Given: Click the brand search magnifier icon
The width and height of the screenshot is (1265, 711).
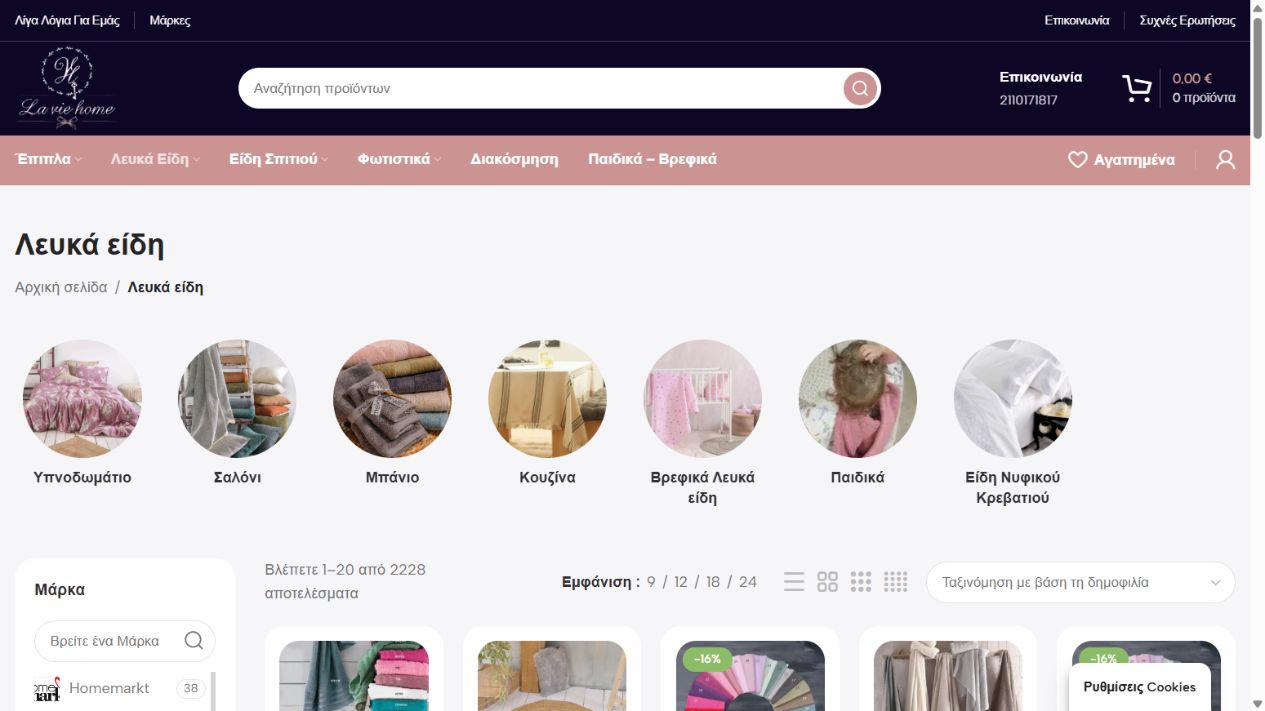Looking at the screenshot, I should point(194,641).
